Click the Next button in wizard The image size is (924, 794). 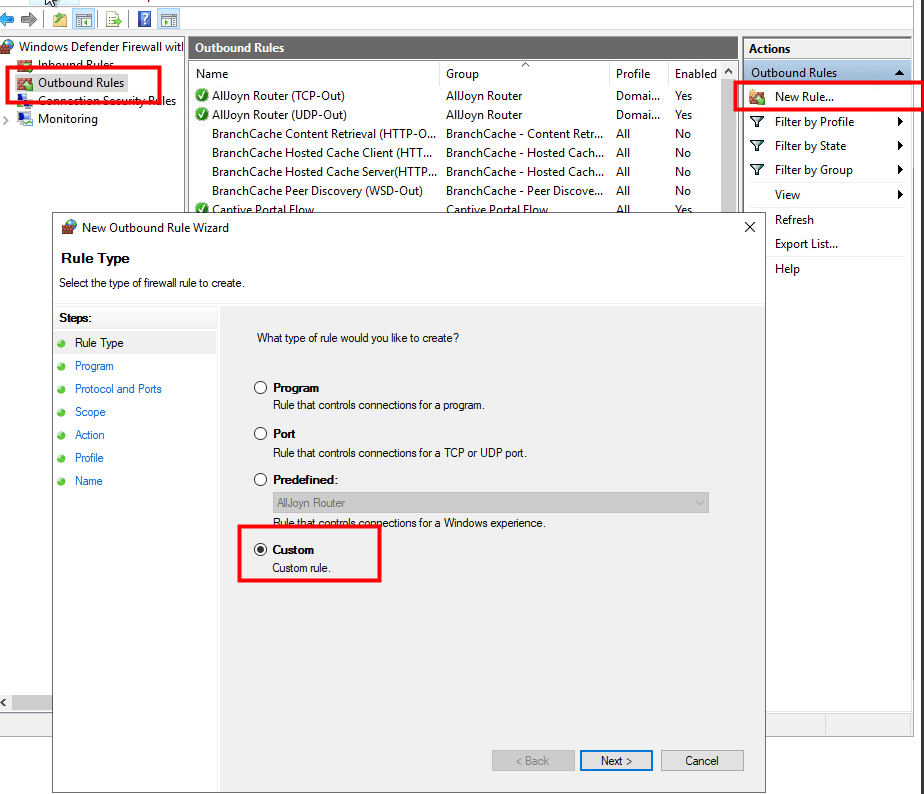[x=616, y=761]
